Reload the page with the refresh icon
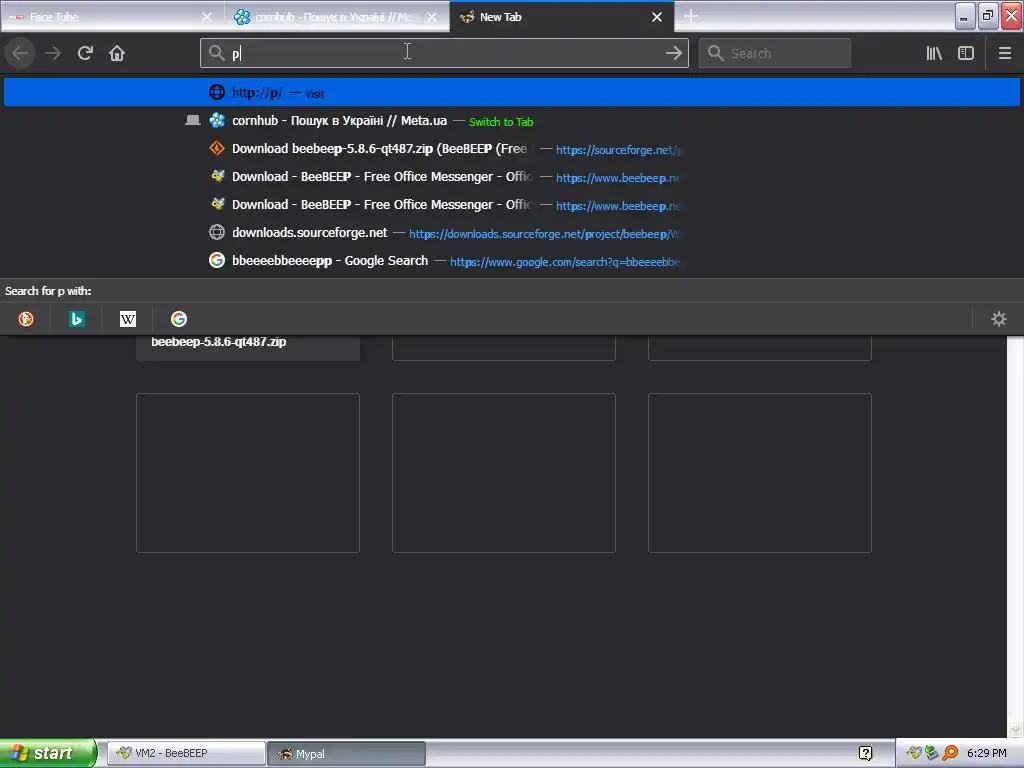The image size is (1024, 768). tap(85, 53)
